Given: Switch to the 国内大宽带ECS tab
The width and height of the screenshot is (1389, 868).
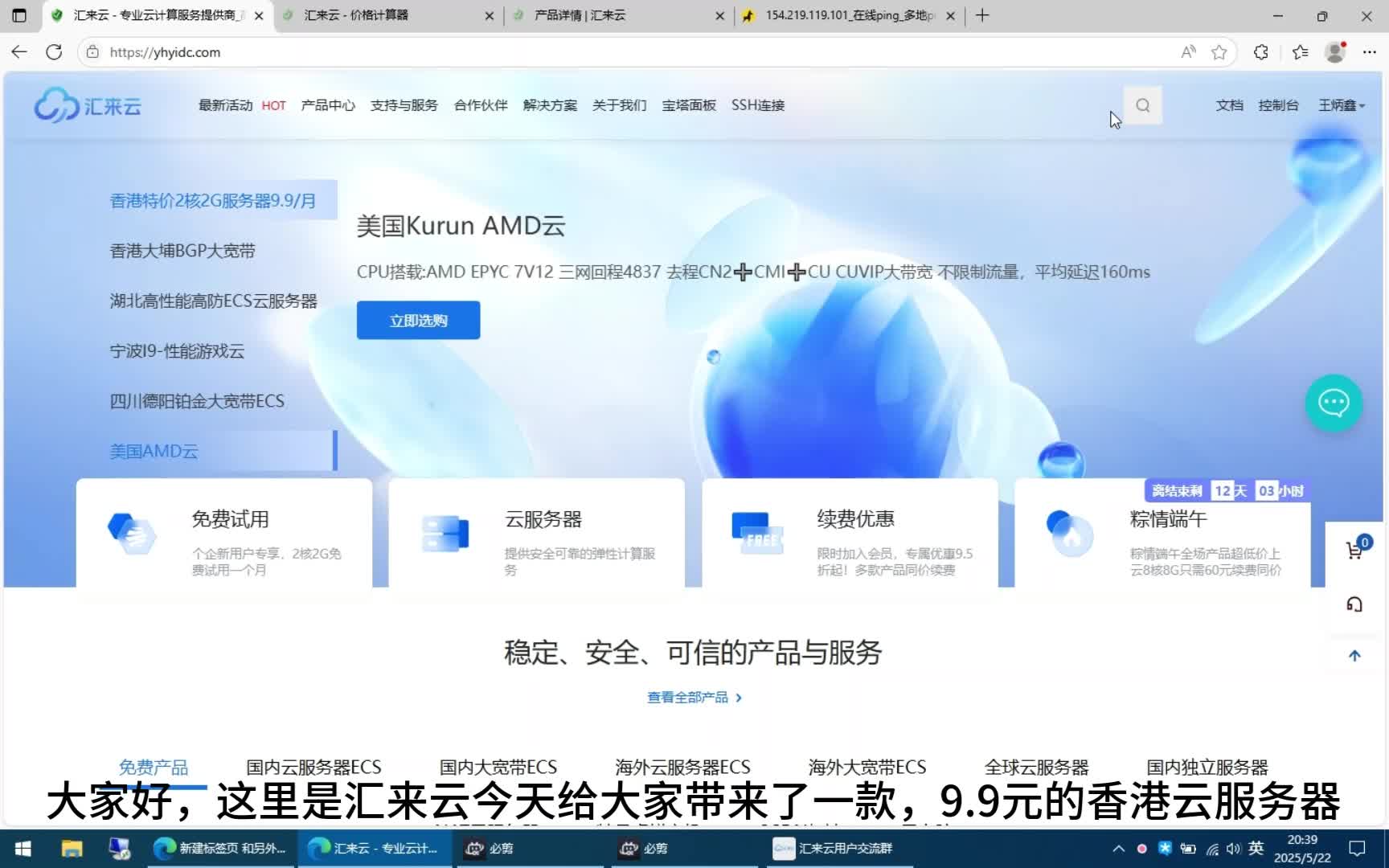Looking at the screenshot, I should pos(498,768).
